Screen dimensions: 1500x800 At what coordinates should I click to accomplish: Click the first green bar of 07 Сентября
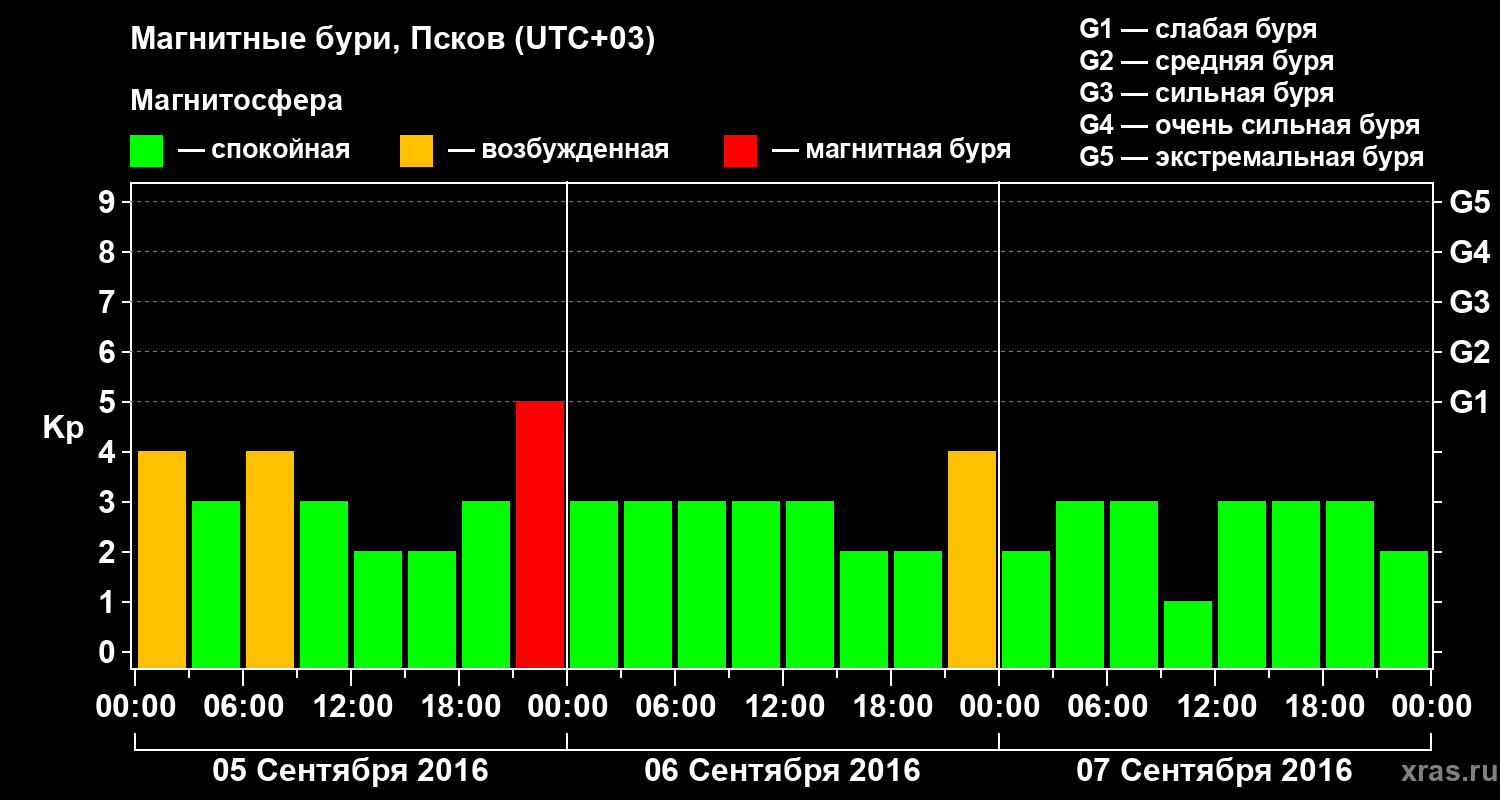(1026, 610)
